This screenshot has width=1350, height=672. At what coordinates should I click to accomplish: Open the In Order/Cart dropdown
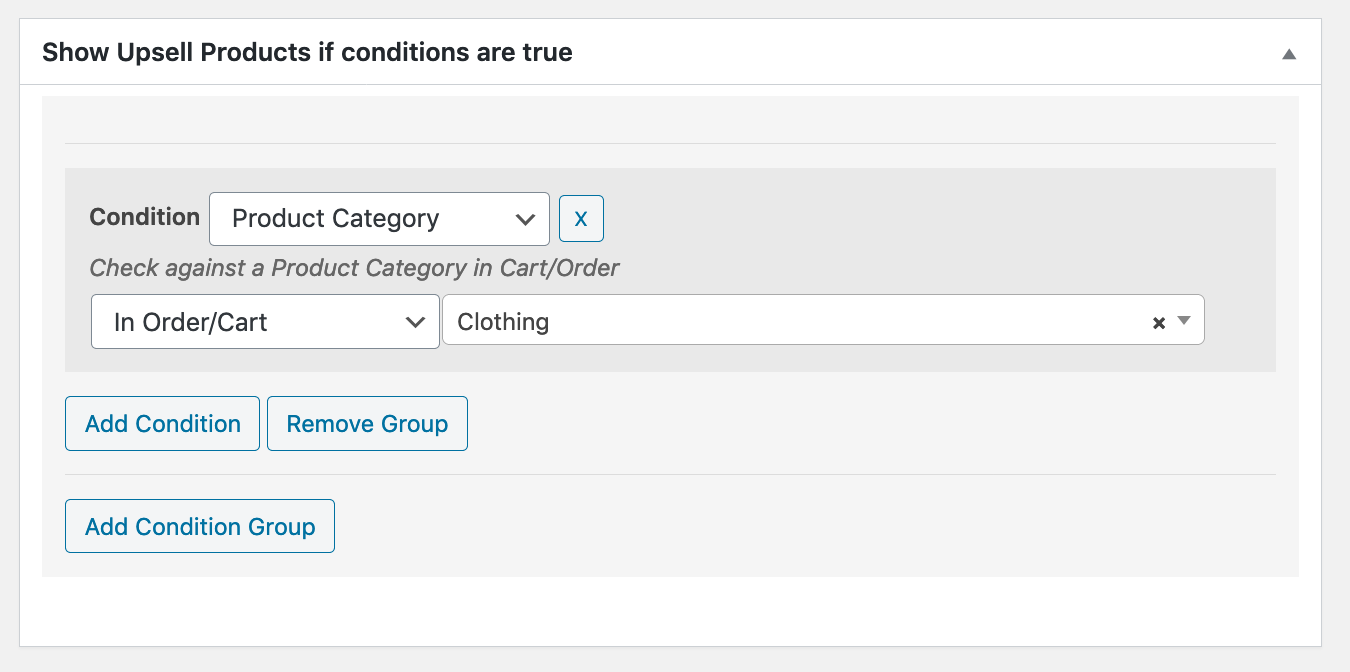[264, 322]
